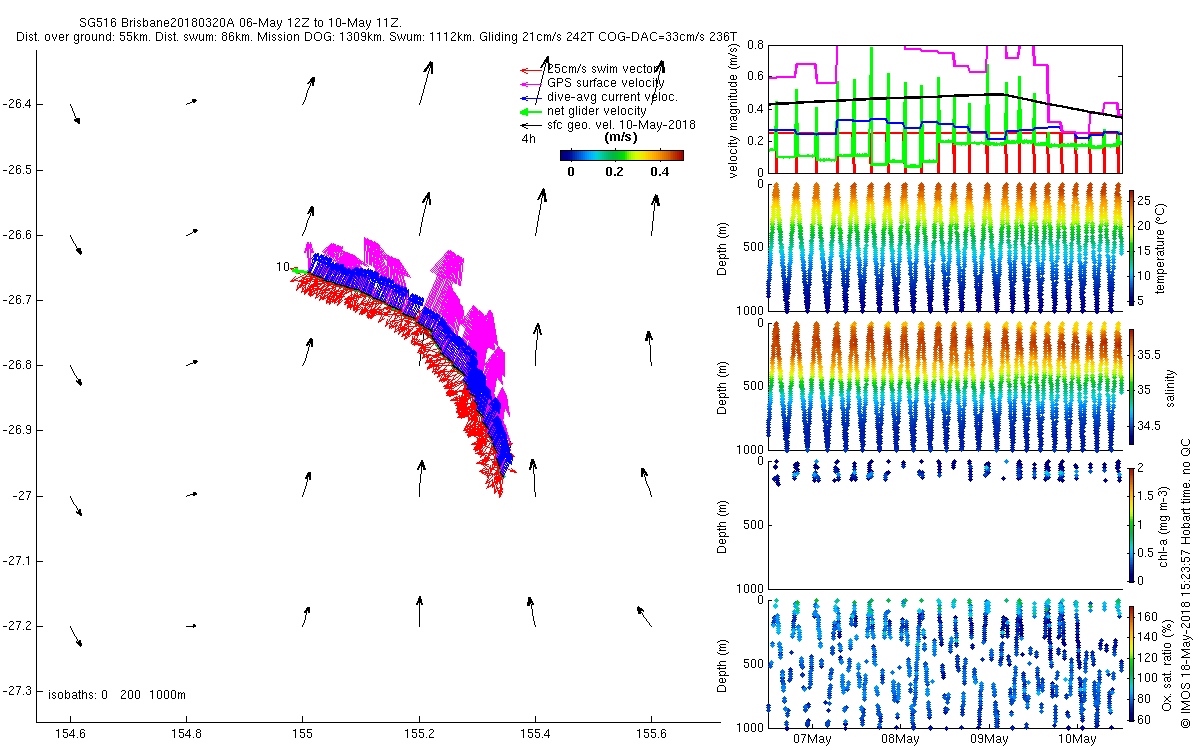Image resolution: width=1200 pixels, height=750 pixels.
Task: Click the plot title 'SG516 Brisbane20180320A'
Action: tap(156, 22)
